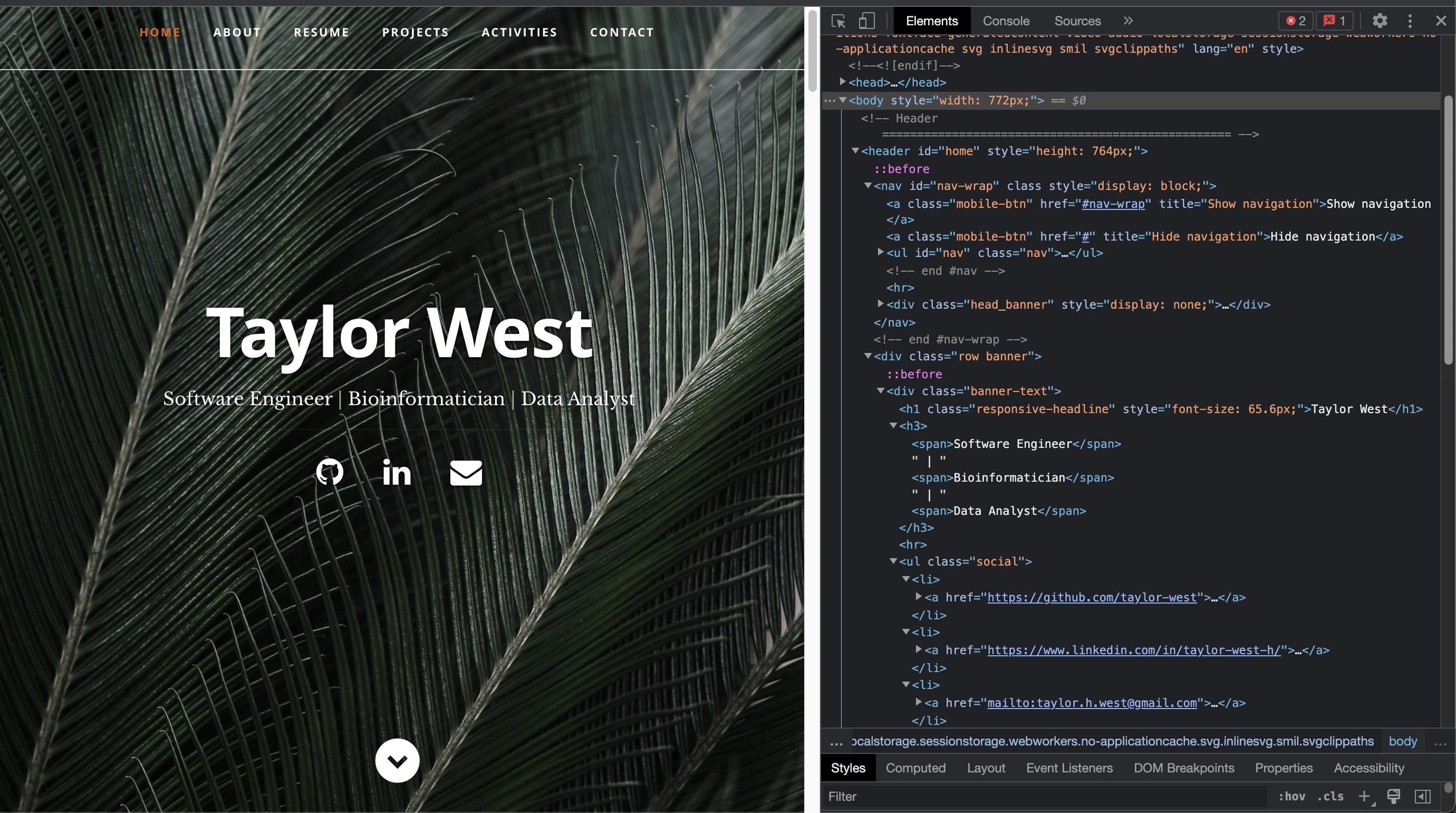Toggle the computed styles sidebar icon
Image resolution: width=1456 pixels, height=813 pixels.
coord(1422,796)
